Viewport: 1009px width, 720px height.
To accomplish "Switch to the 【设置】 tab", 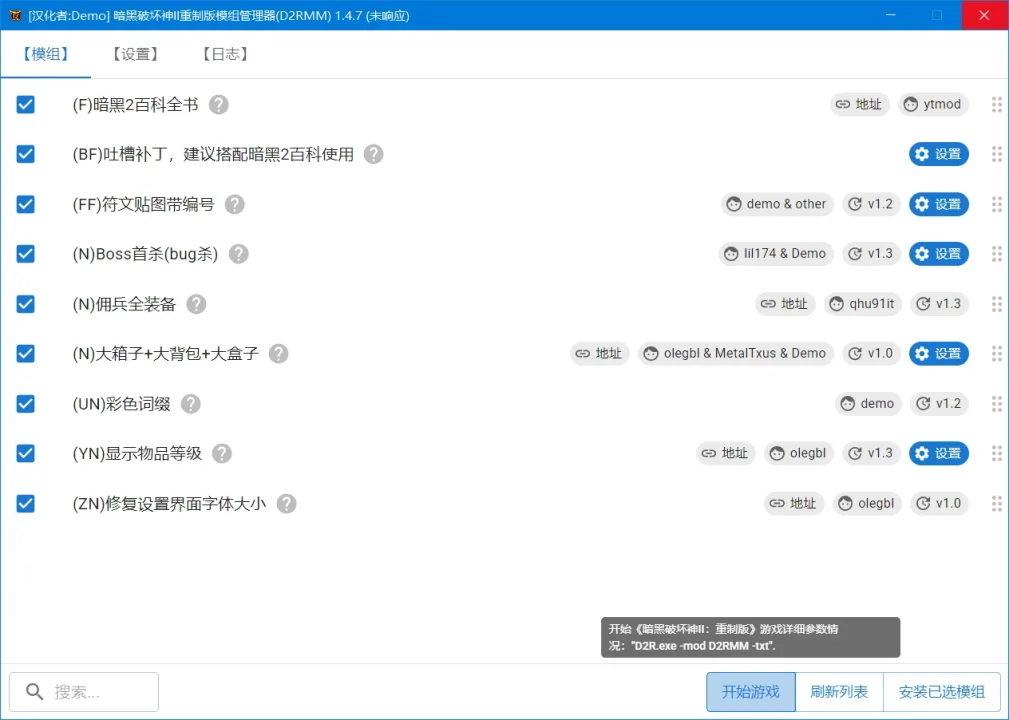I will pyautogui.click(x=134, y=54).
